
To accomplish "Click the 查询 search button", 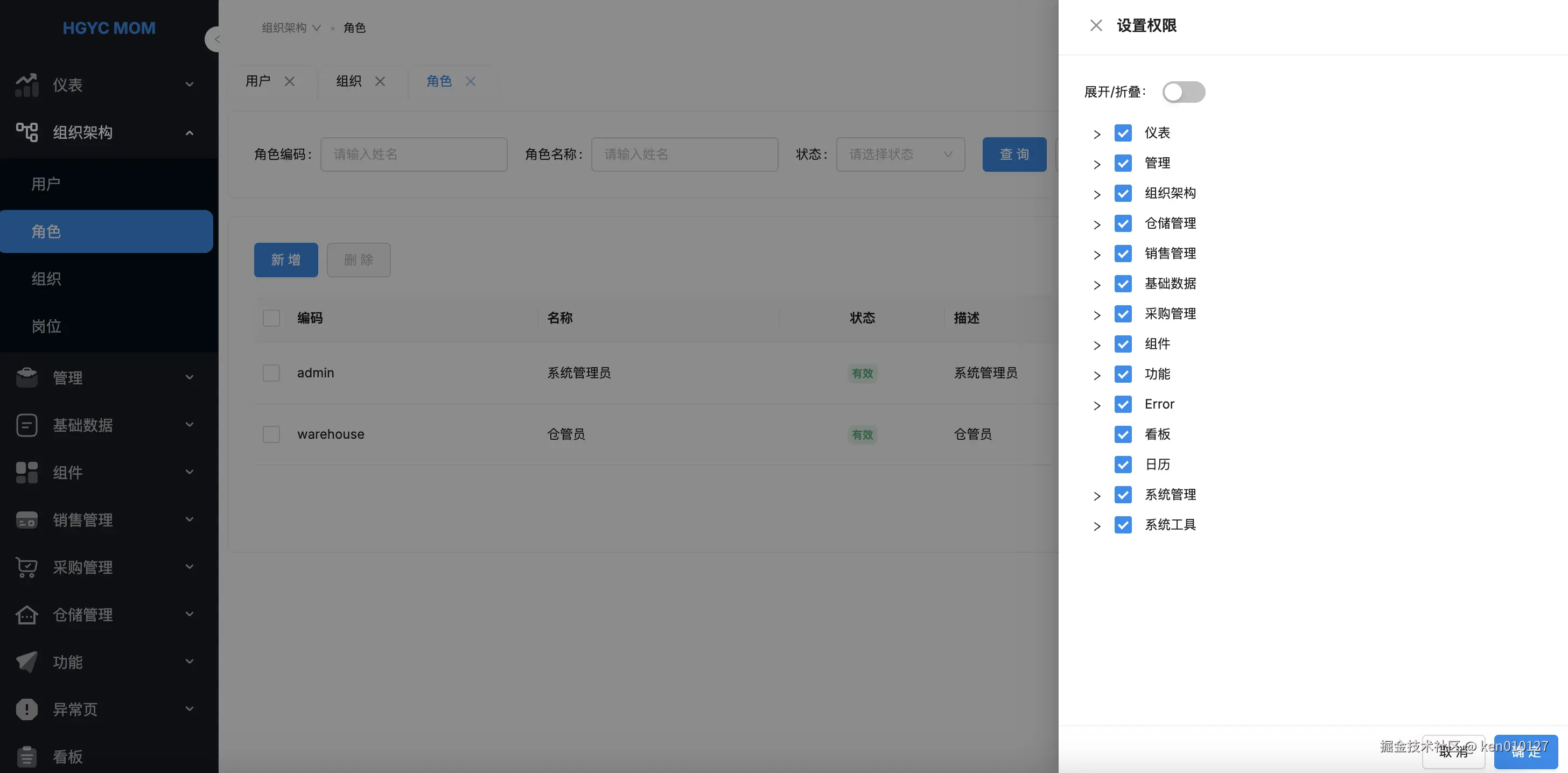I will 1013,154.
